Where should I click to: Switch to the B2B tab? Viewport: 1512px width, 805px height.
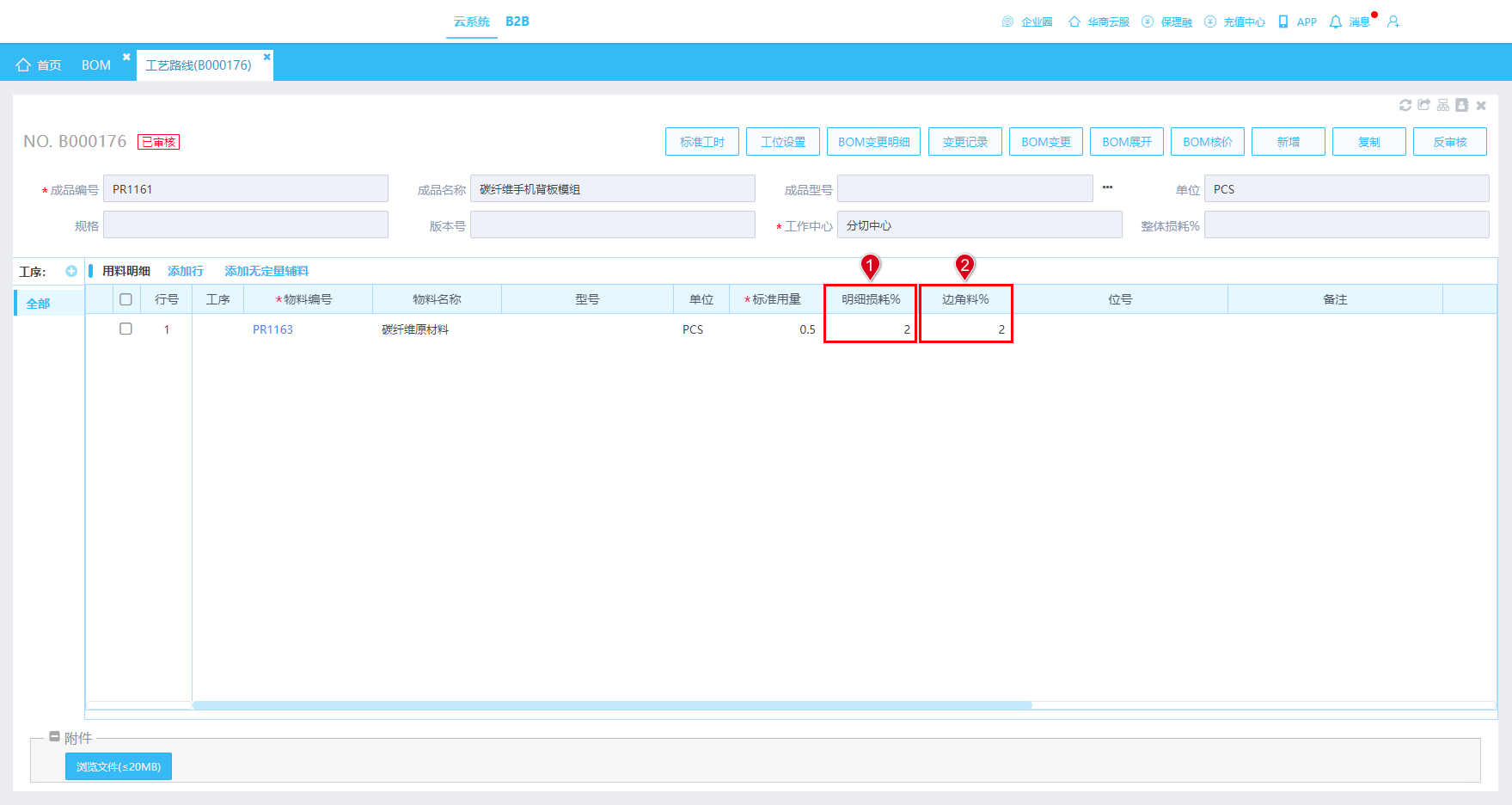click(x=517, y=22)
